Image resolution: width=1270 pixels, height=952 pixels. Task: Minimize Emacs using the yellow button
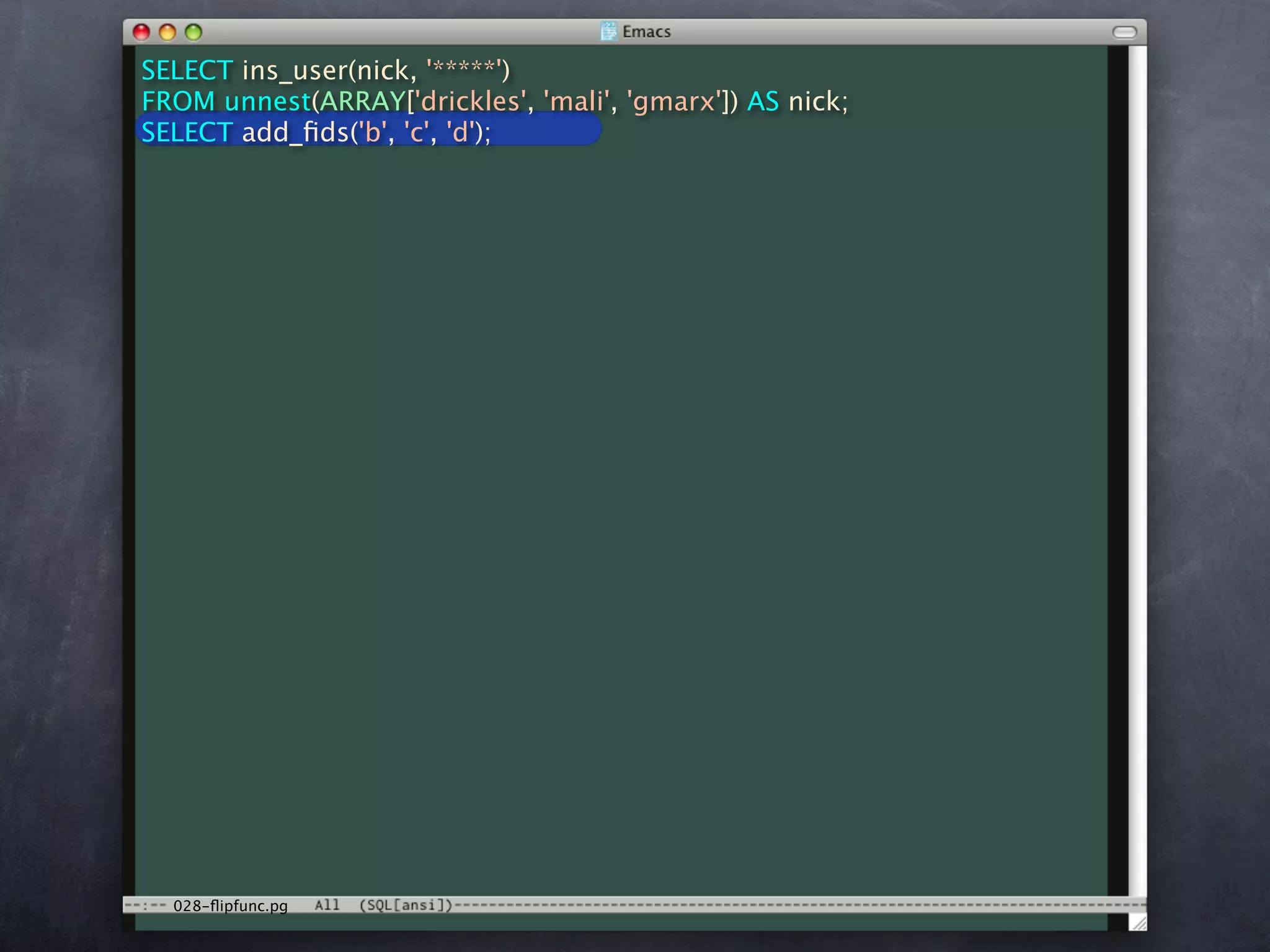(167, 32)
